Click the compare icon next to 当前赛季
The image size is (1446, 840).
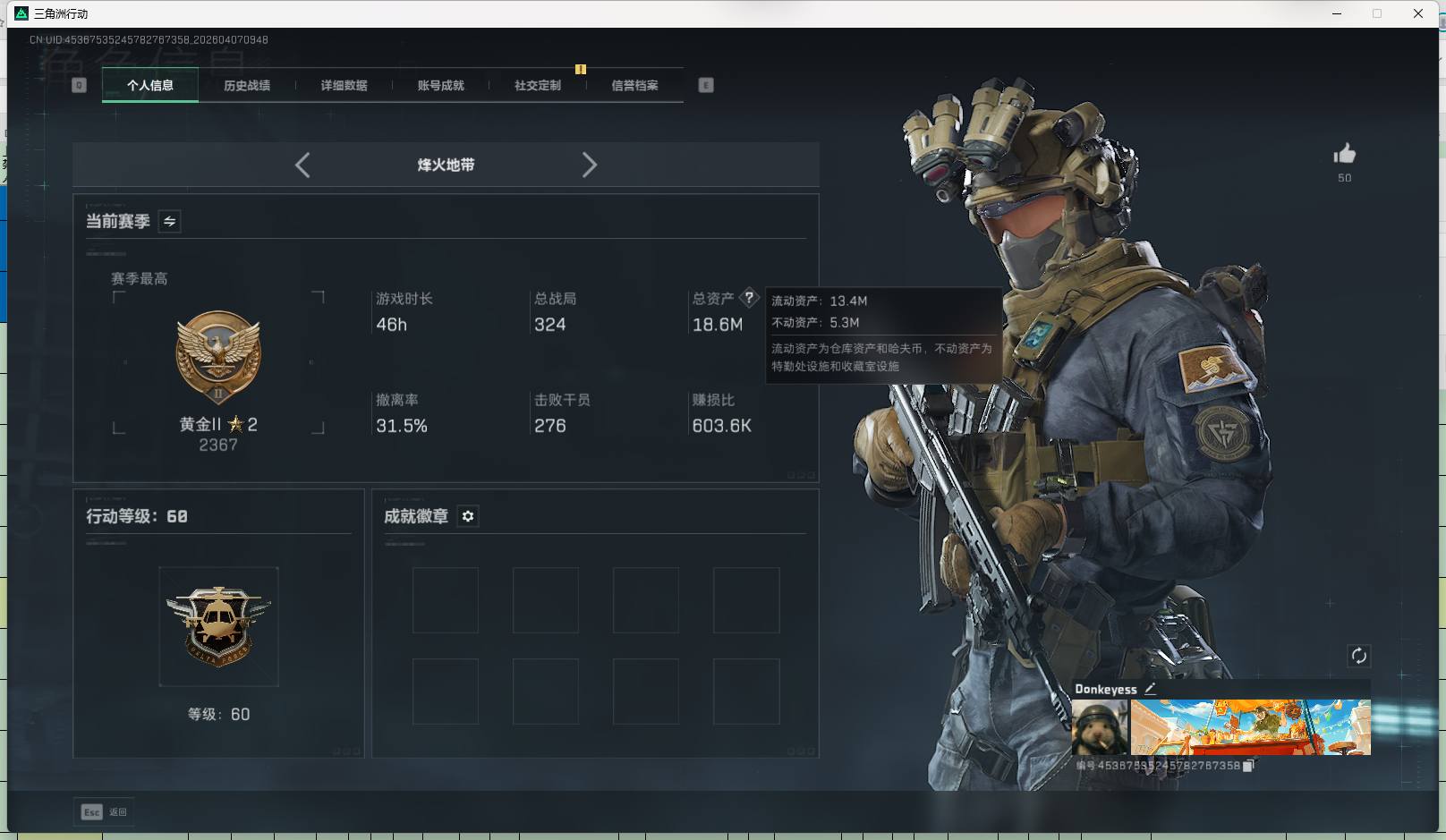[x=168, y=221]
